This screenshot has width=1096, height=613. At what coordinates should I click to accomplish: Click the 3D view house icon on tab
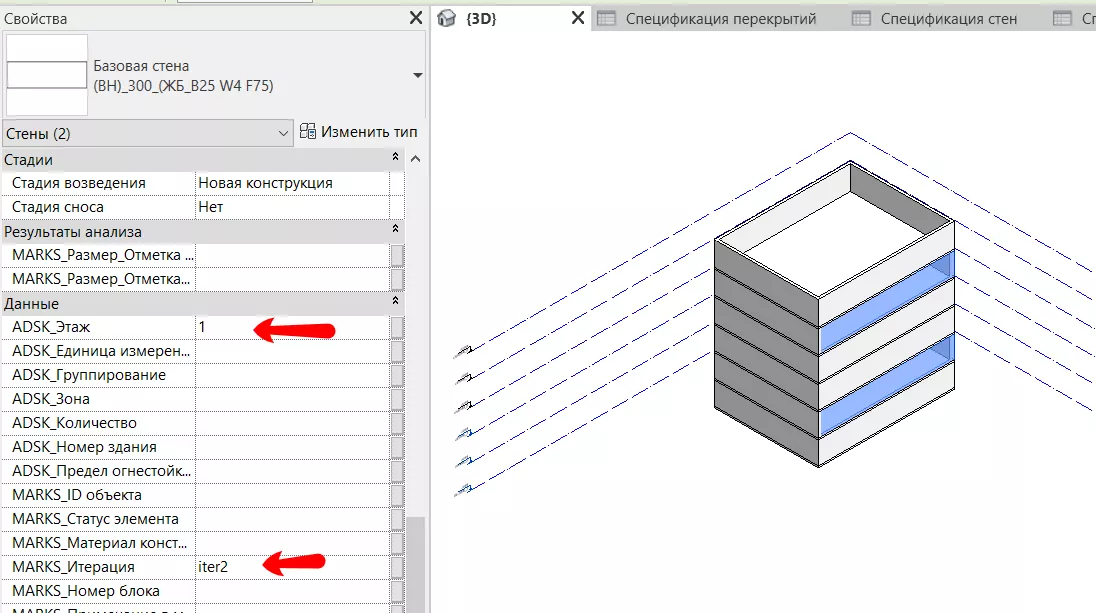coord(447,18)
